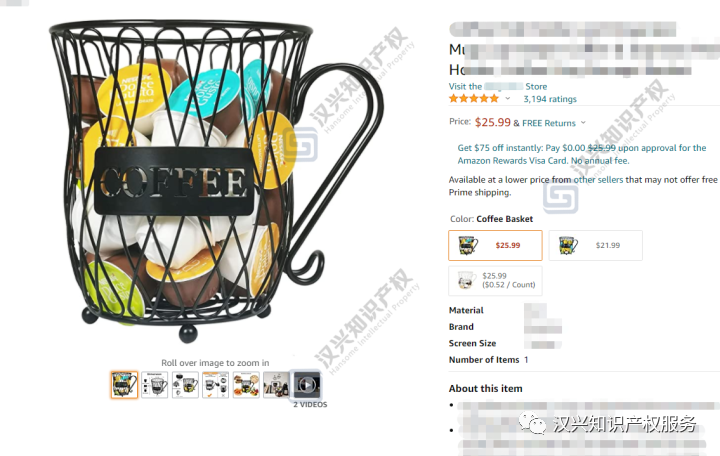This screenshot has width=720, height=456.
Task: Click the 2 VIDEOS label
Action: coord(310,405)
